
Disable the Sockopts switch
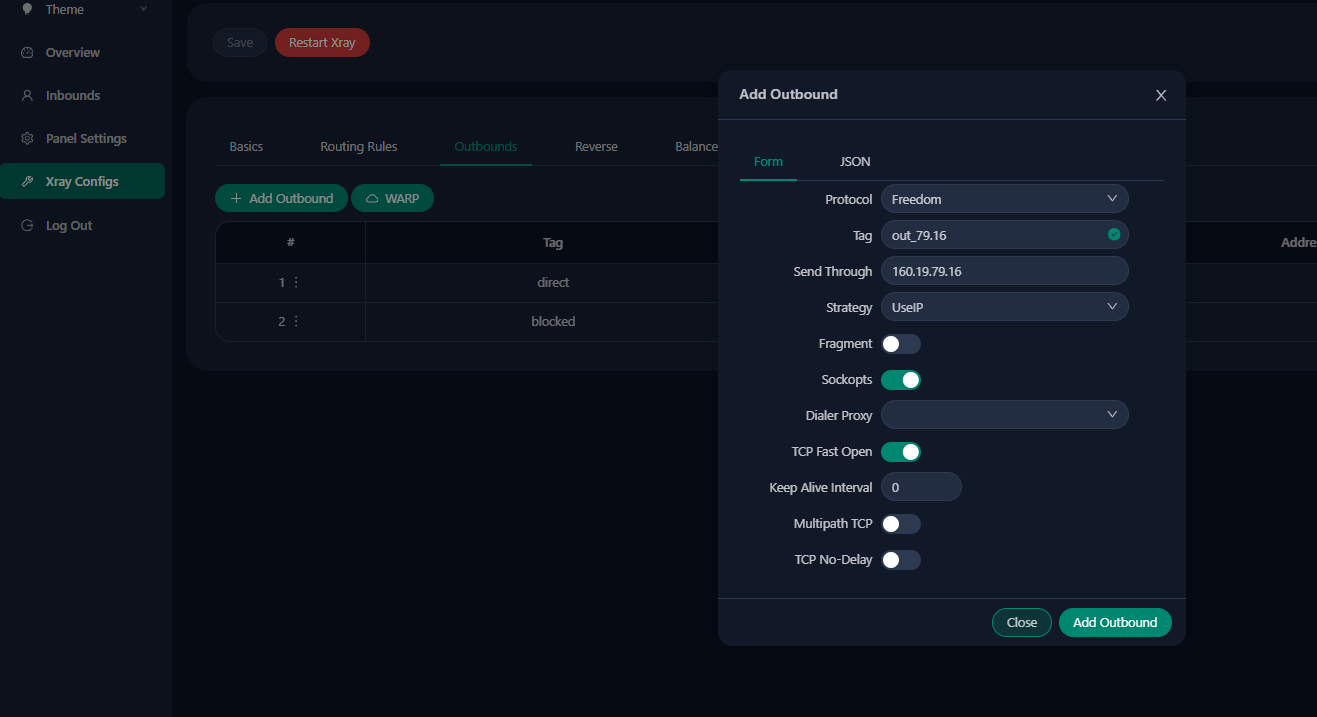click(x=900, y=380)
